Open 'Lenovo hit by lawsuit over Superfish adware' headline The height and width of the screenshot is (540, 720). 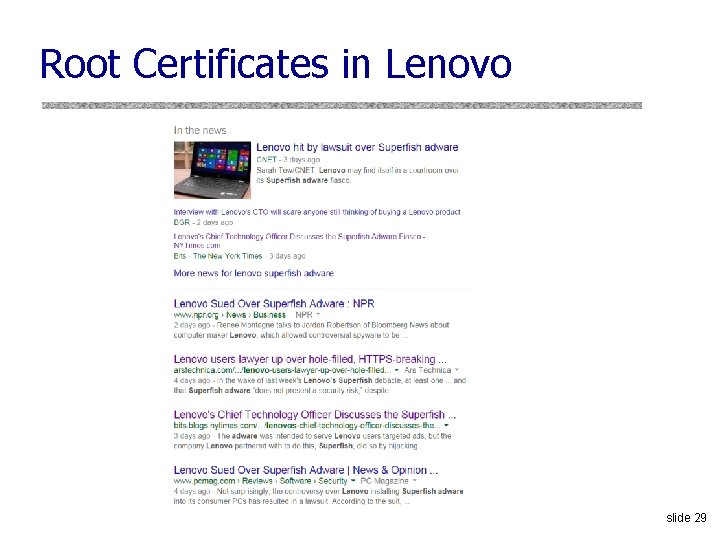click(x=357, y=147)
